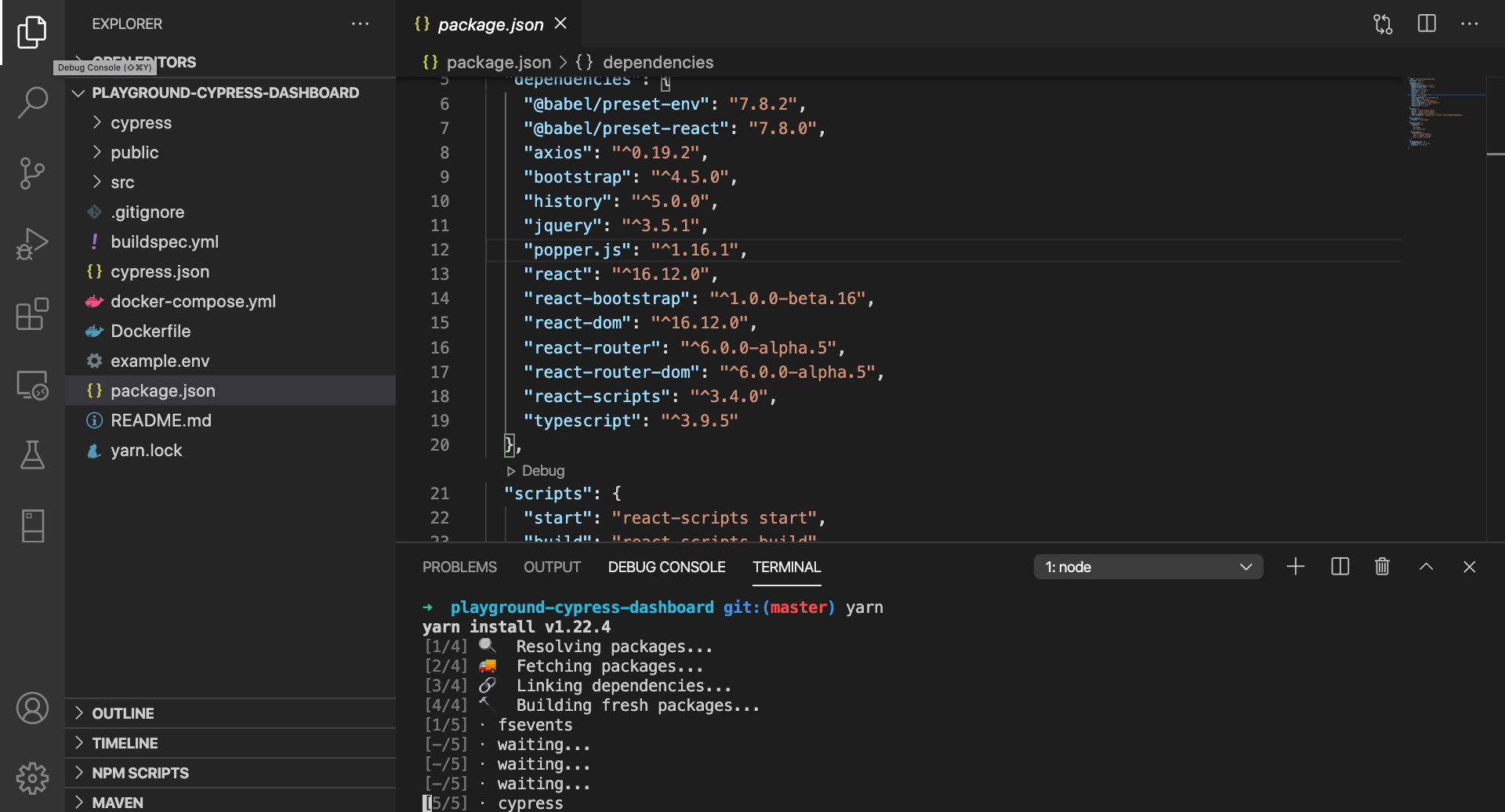Open the Test flask icon
Image resolution: width=1505 pixels, height=812 pixels.
32,455
